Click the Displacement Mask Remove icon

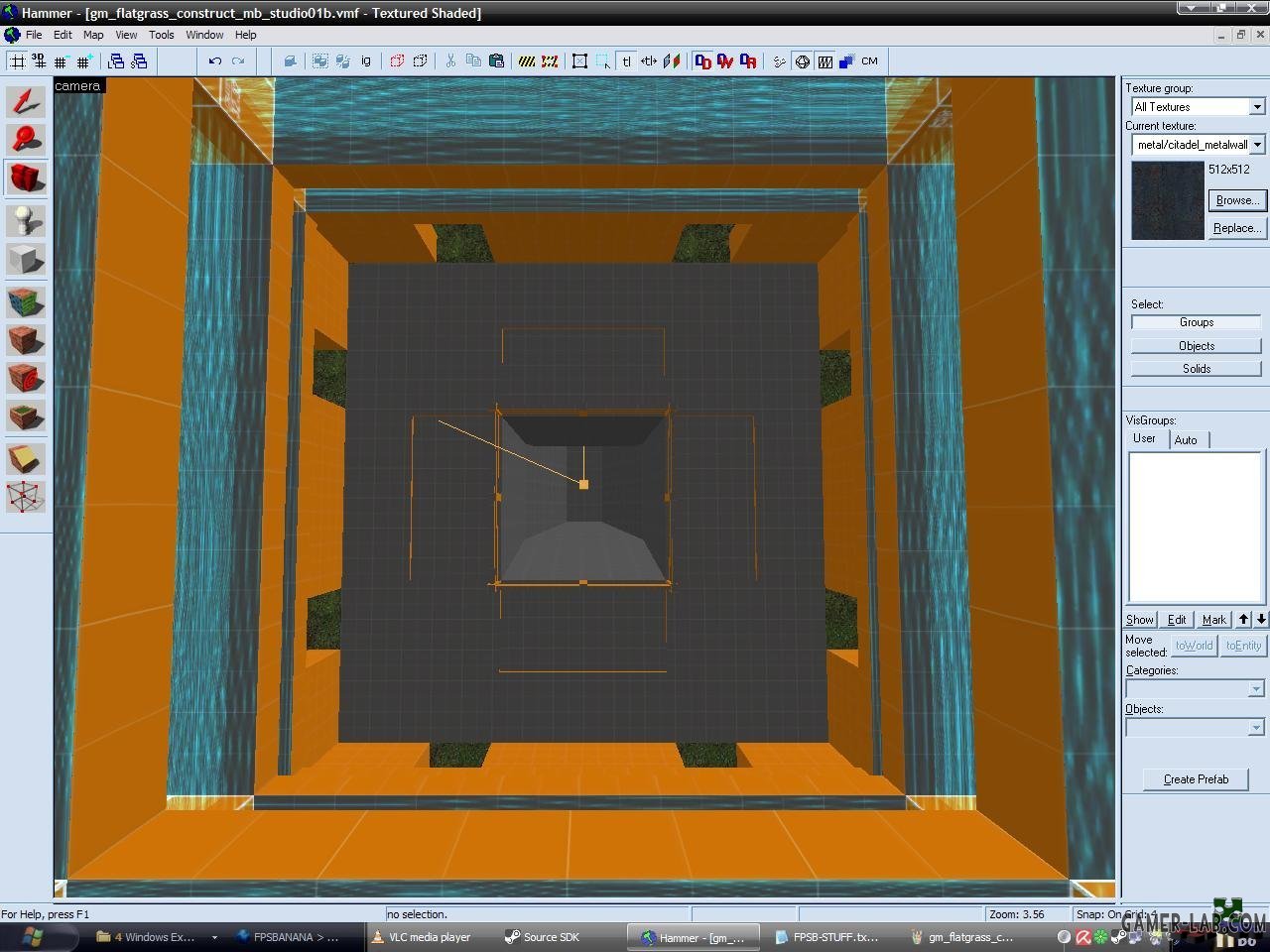748,61
